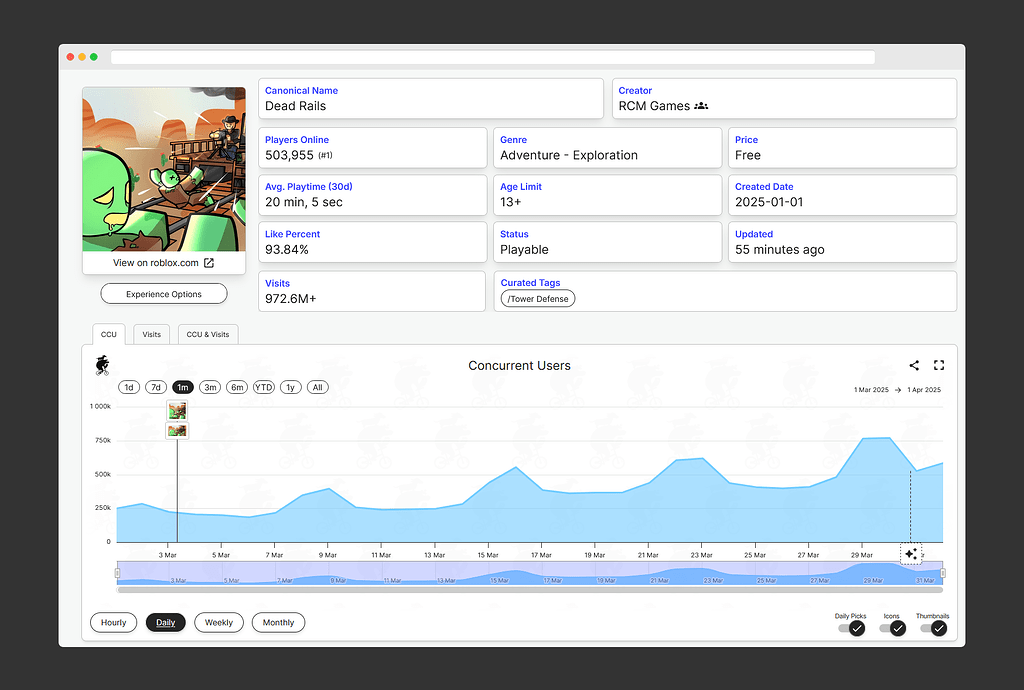Click the fullscreen expand icon on the chart
Image resolution: width=1024 pixels, height=690 pixels.
point(938,365)
